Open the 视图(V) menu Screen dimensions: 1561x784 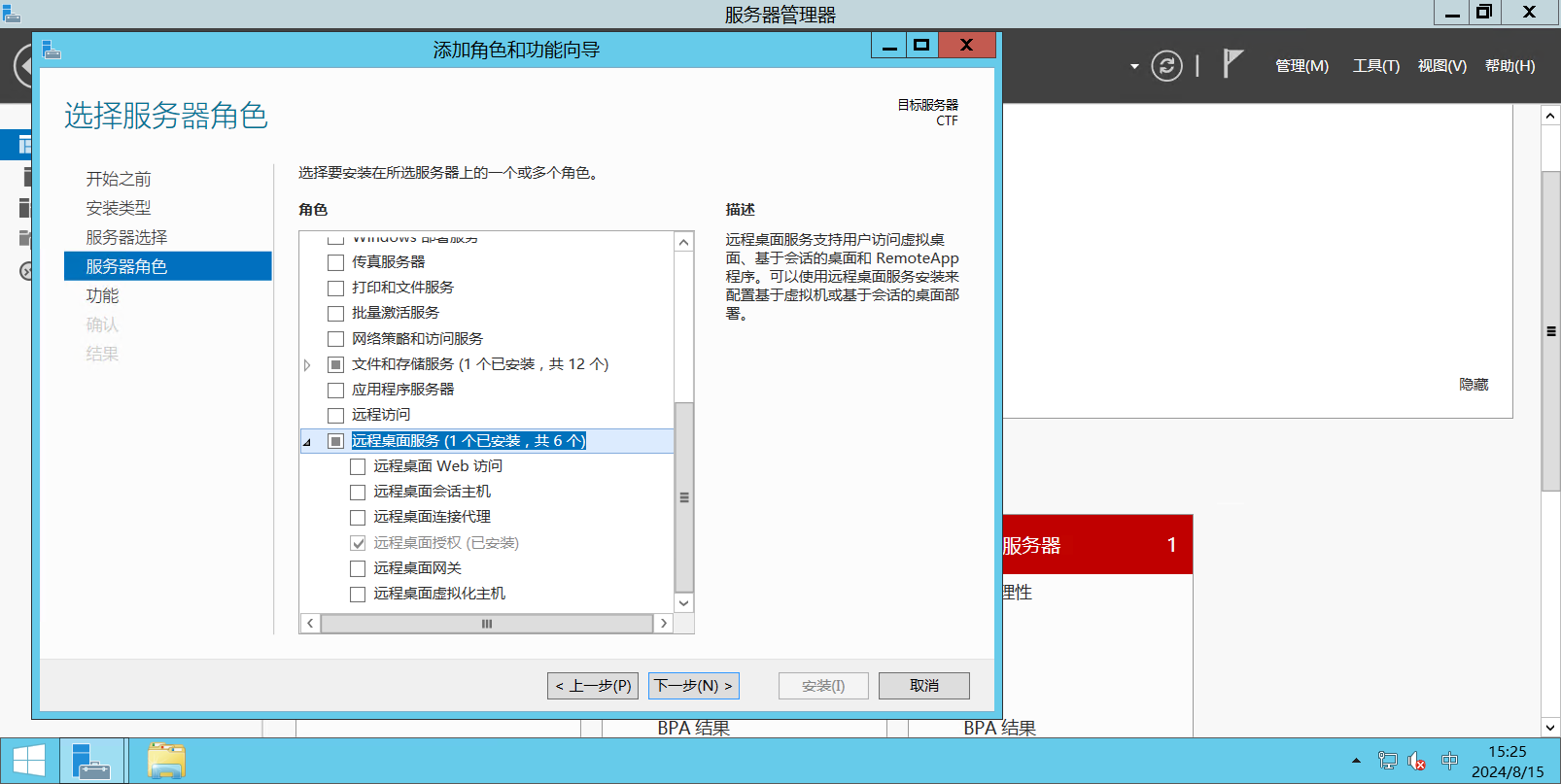1442,66
